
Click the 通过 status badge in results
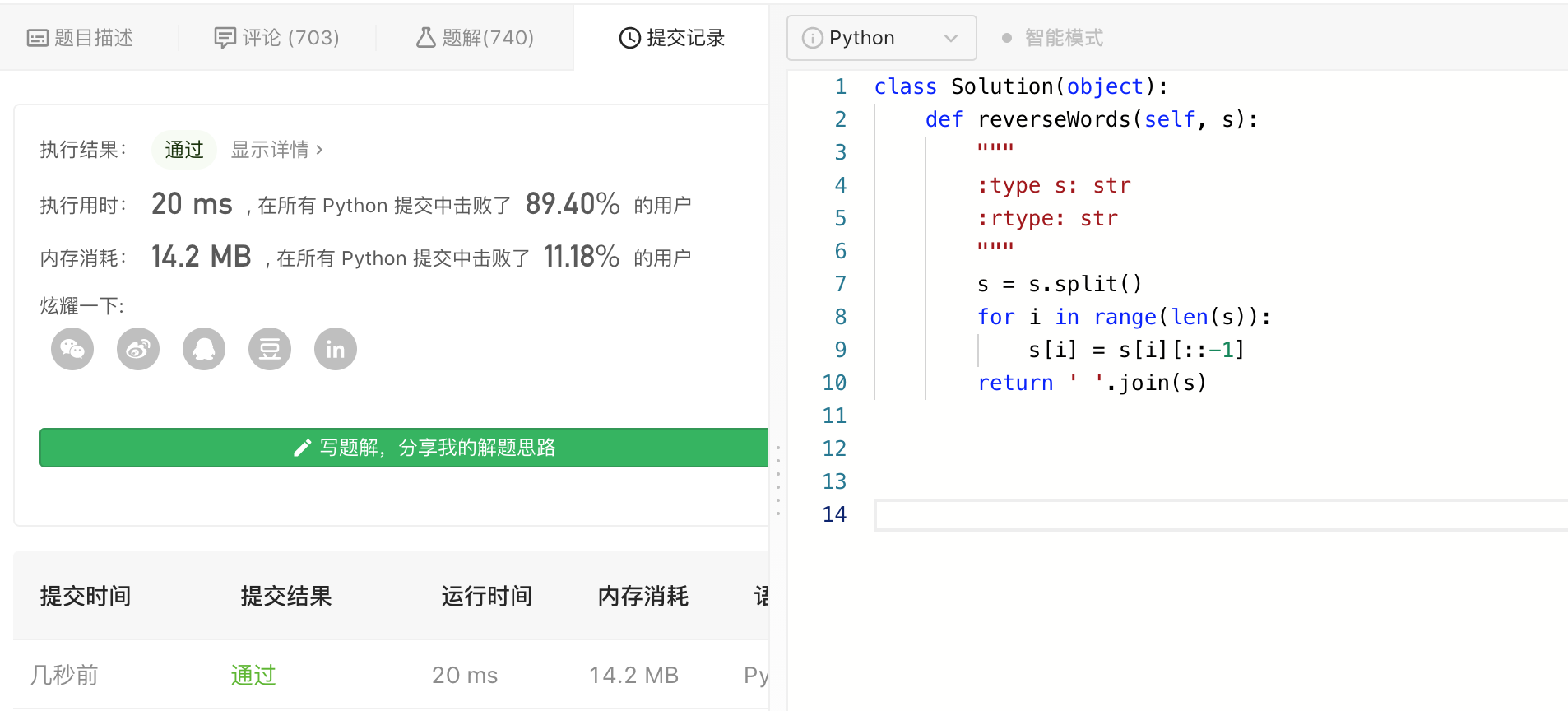(x=184, y=150)
